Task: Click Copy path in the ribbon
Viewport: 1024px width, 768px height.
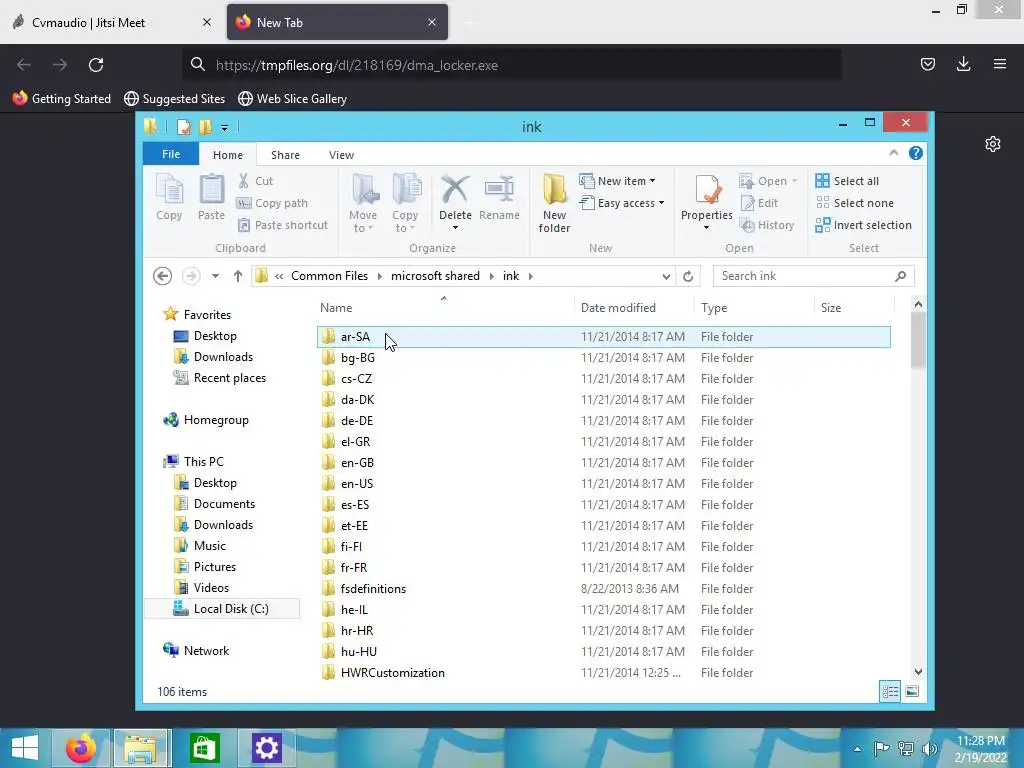Action: tap(272, 203)
